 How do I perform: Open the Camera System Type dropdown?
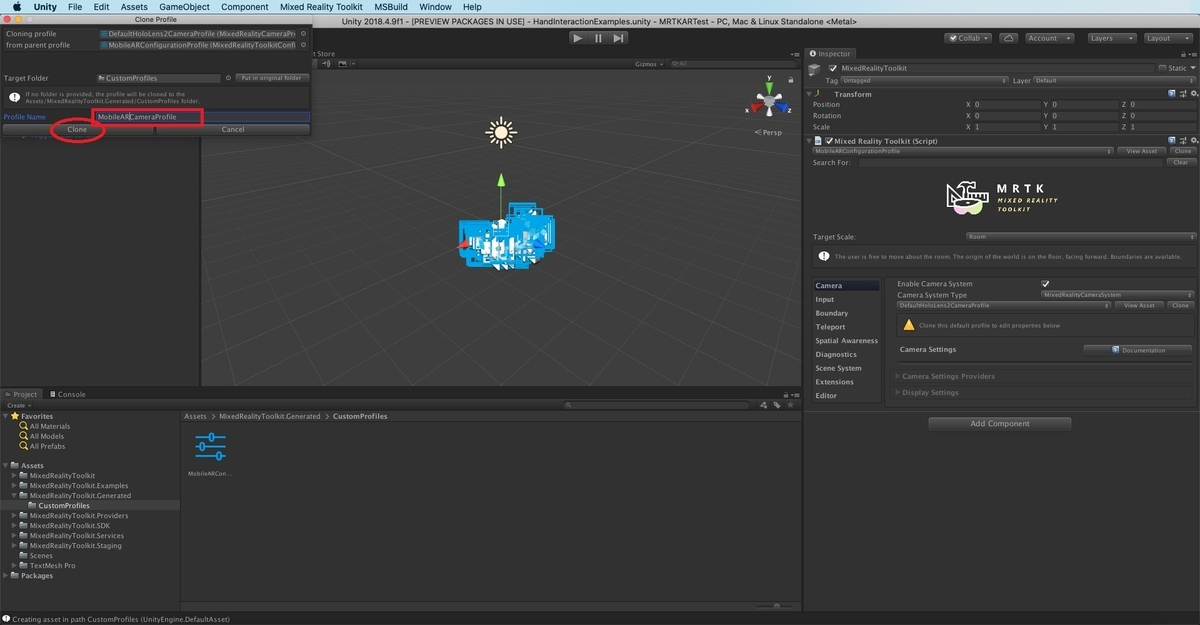click(1118, 295)
